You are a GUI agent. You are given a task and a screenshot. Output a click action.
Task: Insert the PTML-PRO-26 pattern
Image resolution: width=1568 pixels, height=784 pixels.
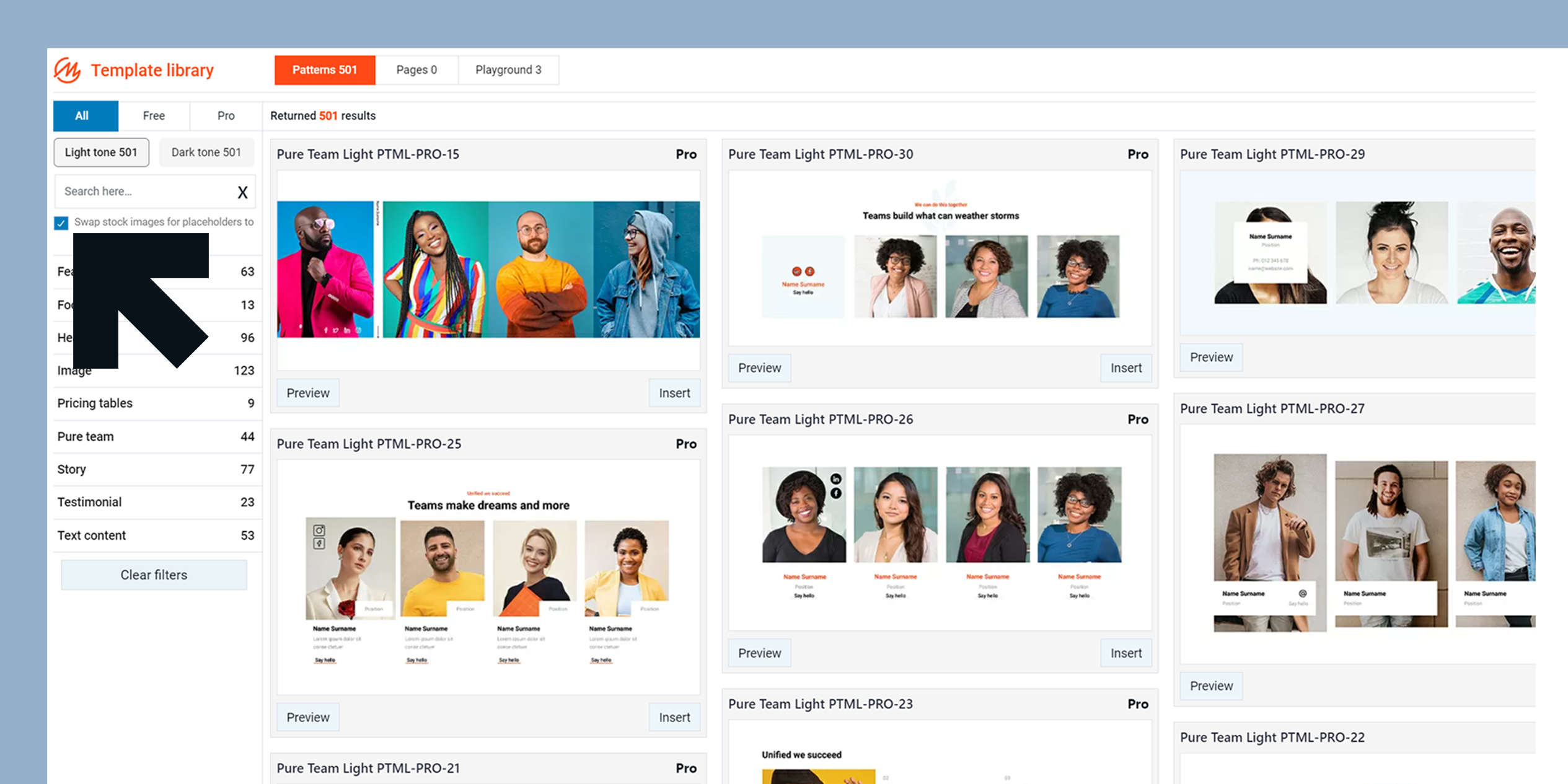(x=1125, y=653)
